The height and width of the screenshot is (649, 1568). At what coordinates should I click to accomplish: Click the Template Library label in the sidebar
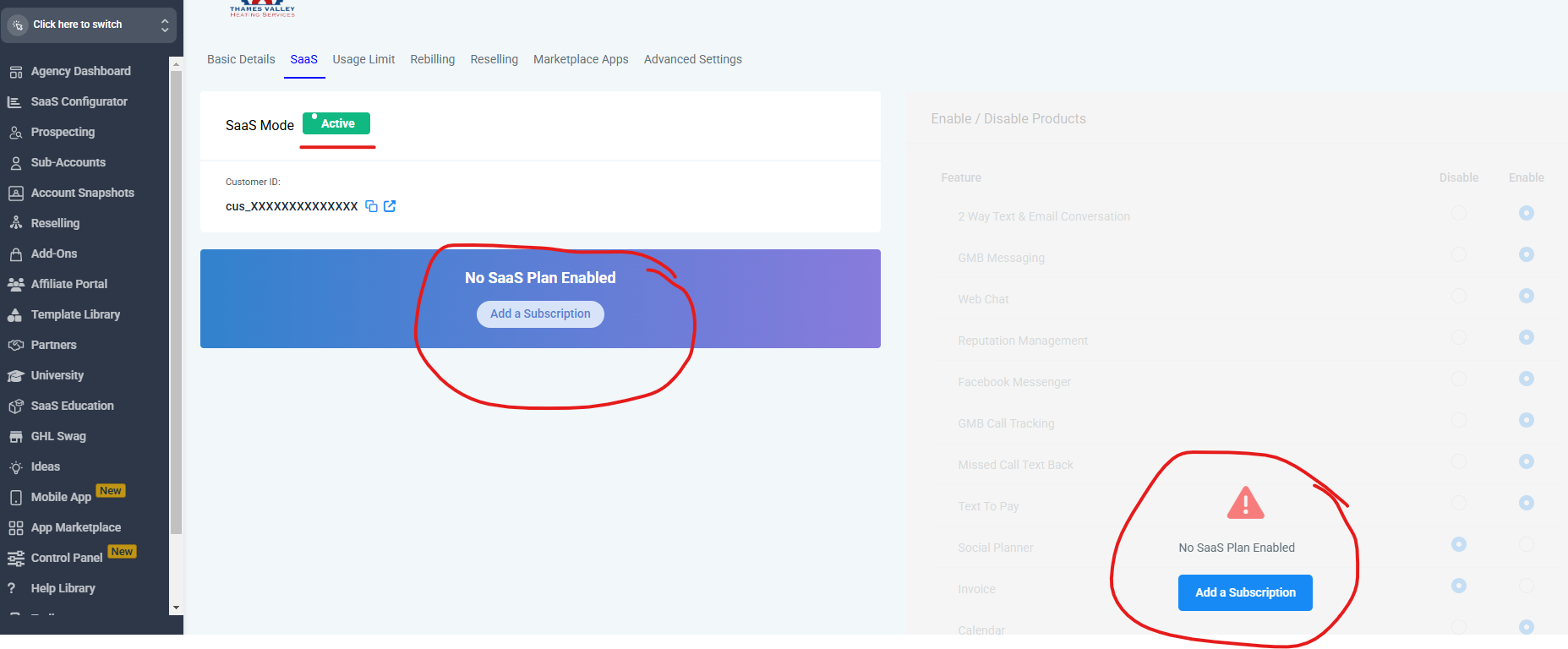(x=76, y=314)
